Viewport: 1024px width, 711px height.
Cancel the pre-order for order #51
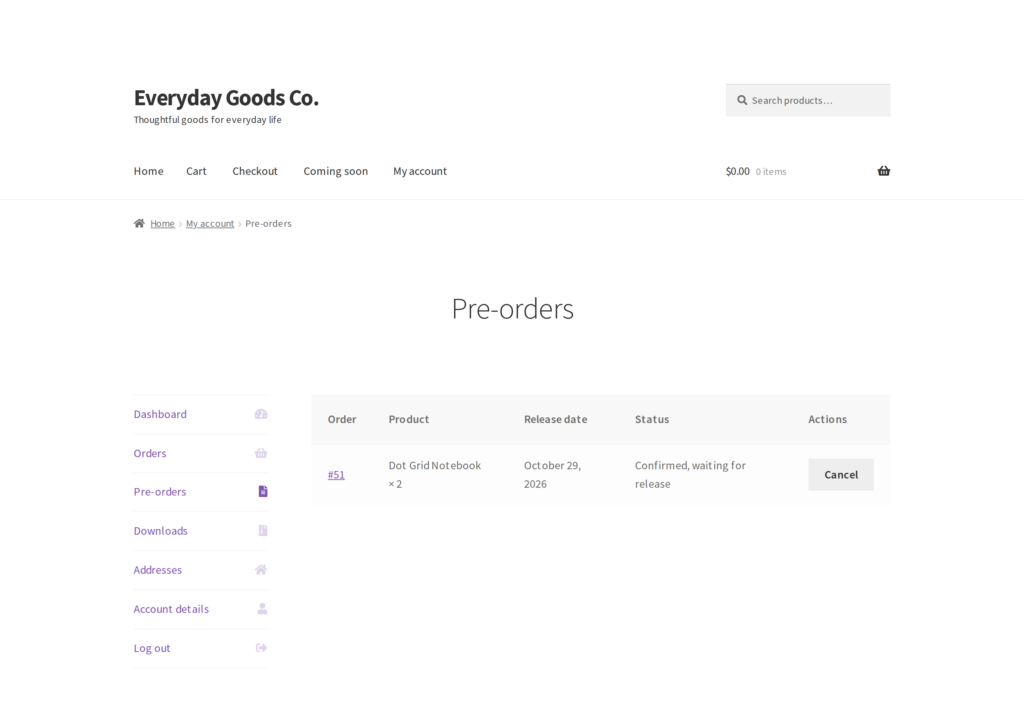click(x=840, y=475)
